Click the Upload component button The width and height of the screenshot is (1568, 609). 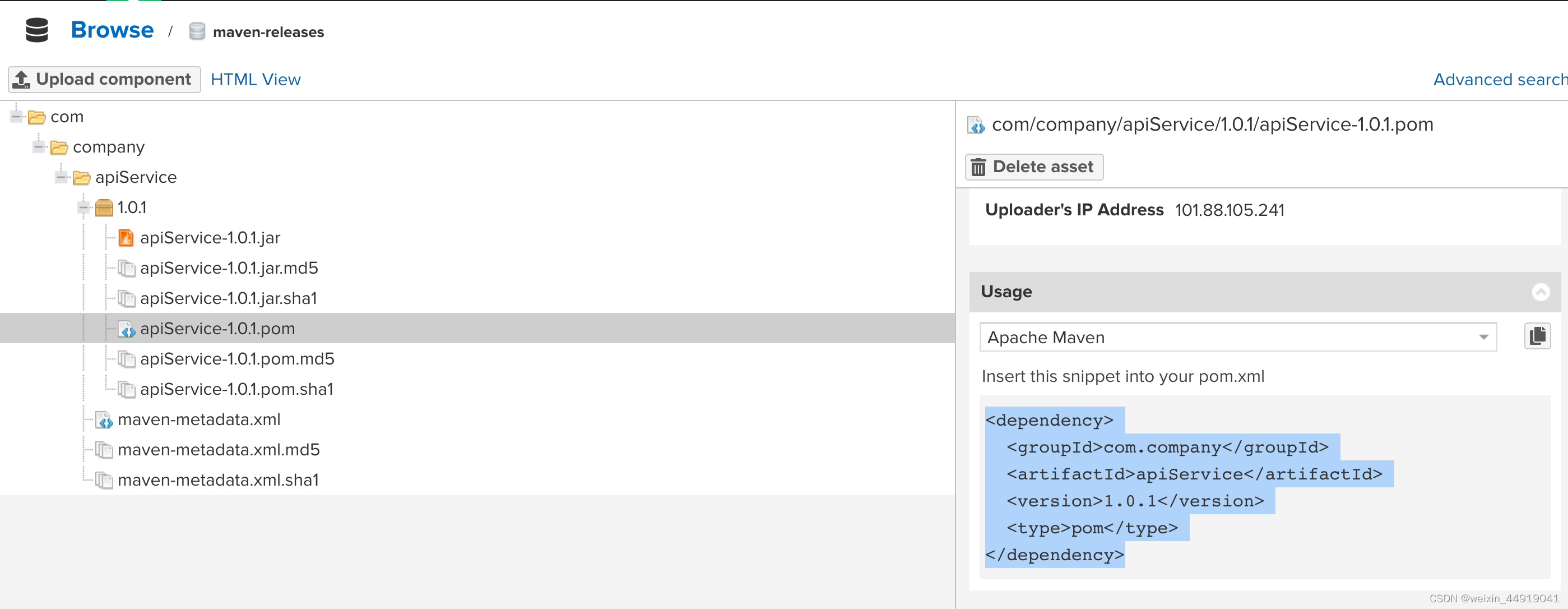[104, 80]
